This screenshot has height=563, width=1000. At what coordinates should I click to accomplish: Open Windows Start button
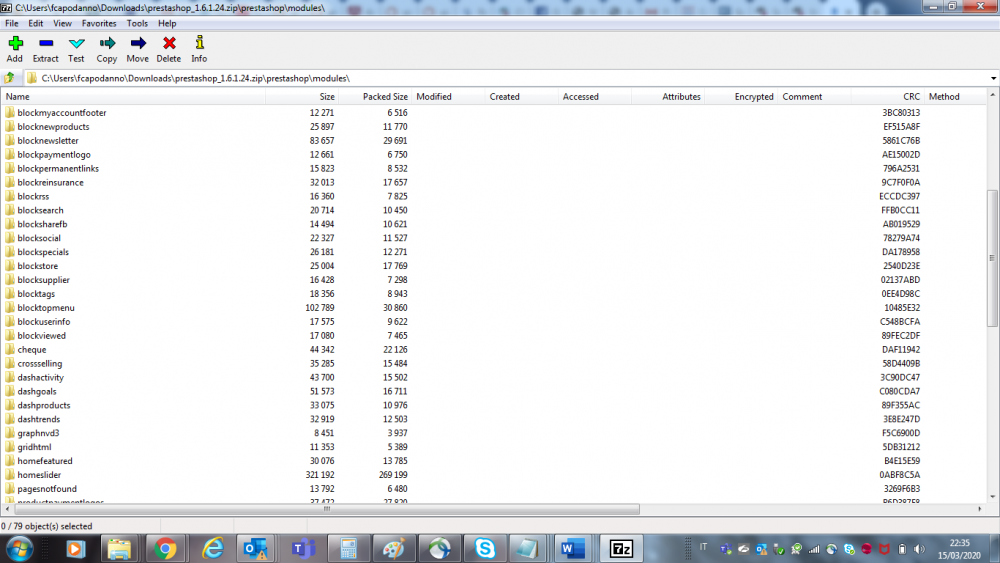[x=18, y=549]
